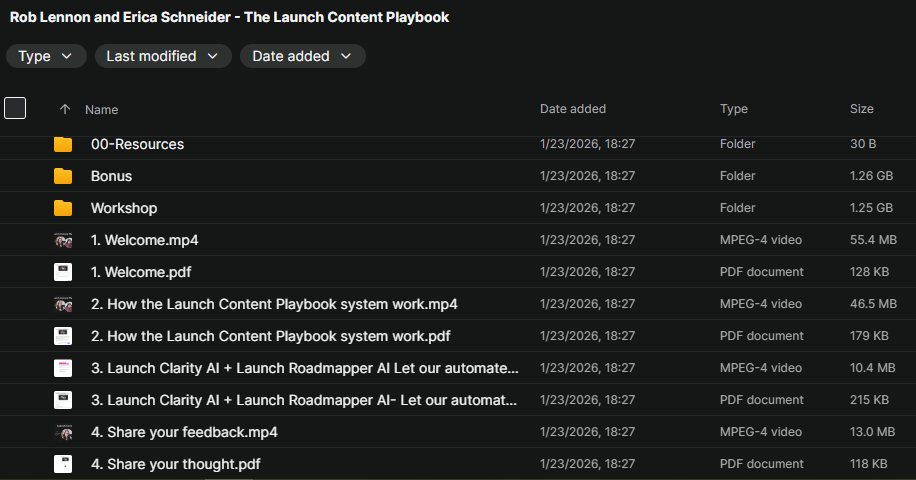Open the Type filter dropdown

click(46, 56)
